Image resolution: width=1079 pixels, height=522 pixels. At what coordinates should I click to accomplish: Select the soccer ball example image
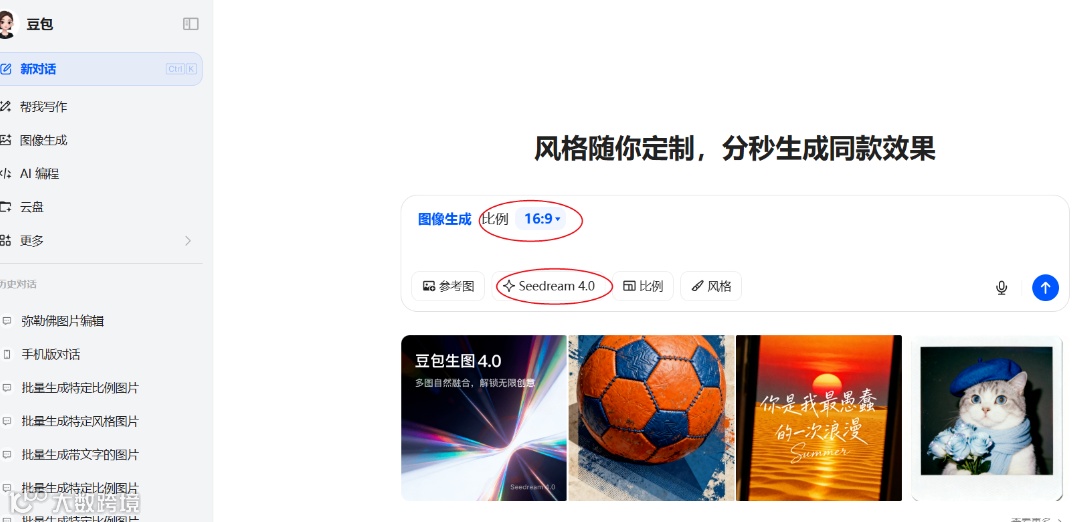tap(651, 418)
